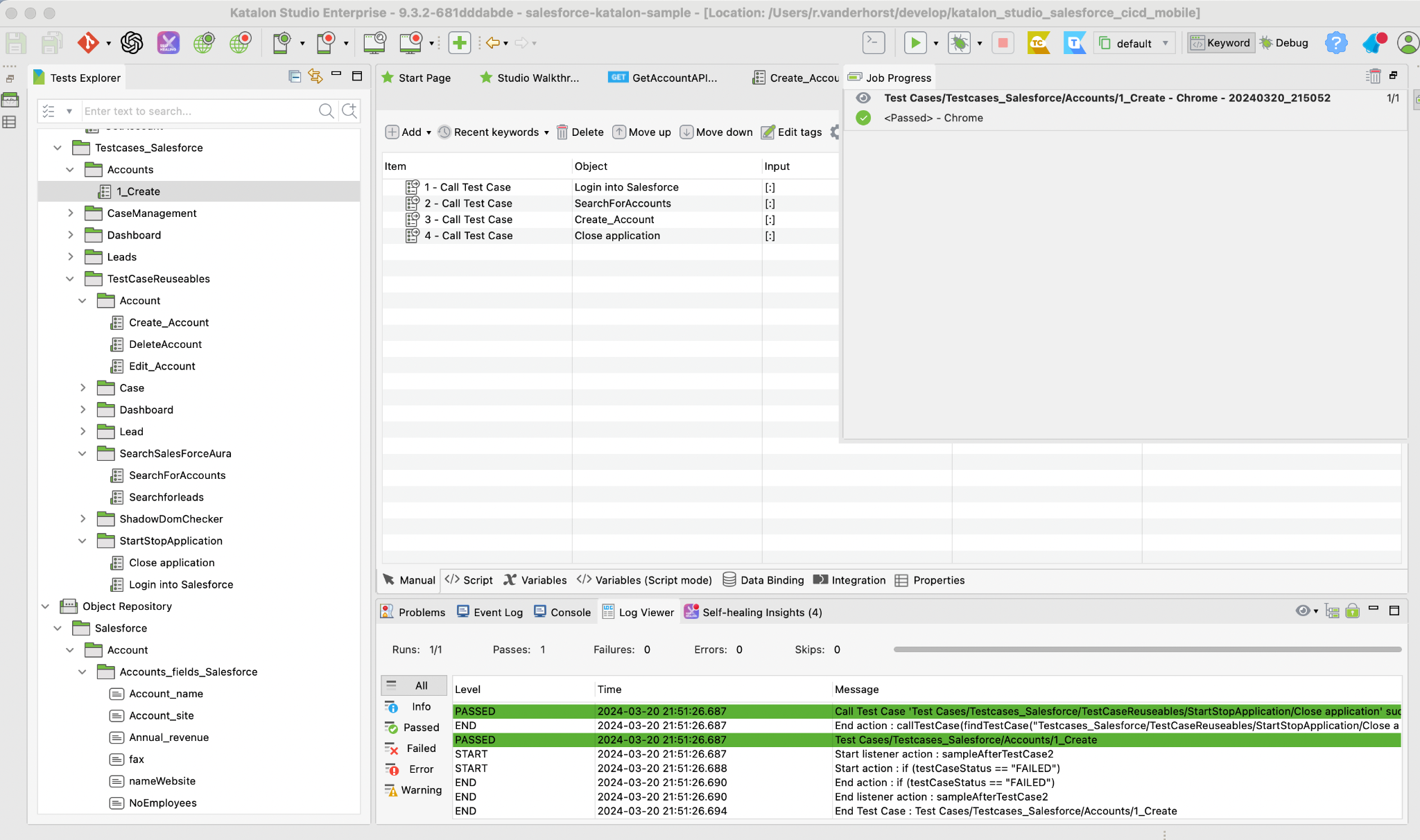Image resolution: width=1420 pixels, height=840 pixels.
Task: Open advanced search icon in Tests Explorer
Action: [350, 110]
